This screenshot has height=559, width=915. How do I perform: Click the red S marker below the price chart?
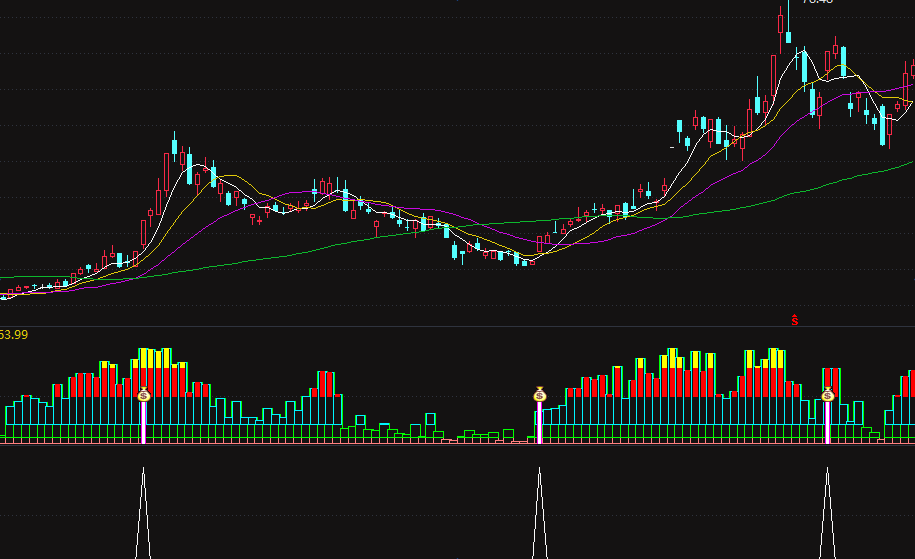[x=795, y=320]
